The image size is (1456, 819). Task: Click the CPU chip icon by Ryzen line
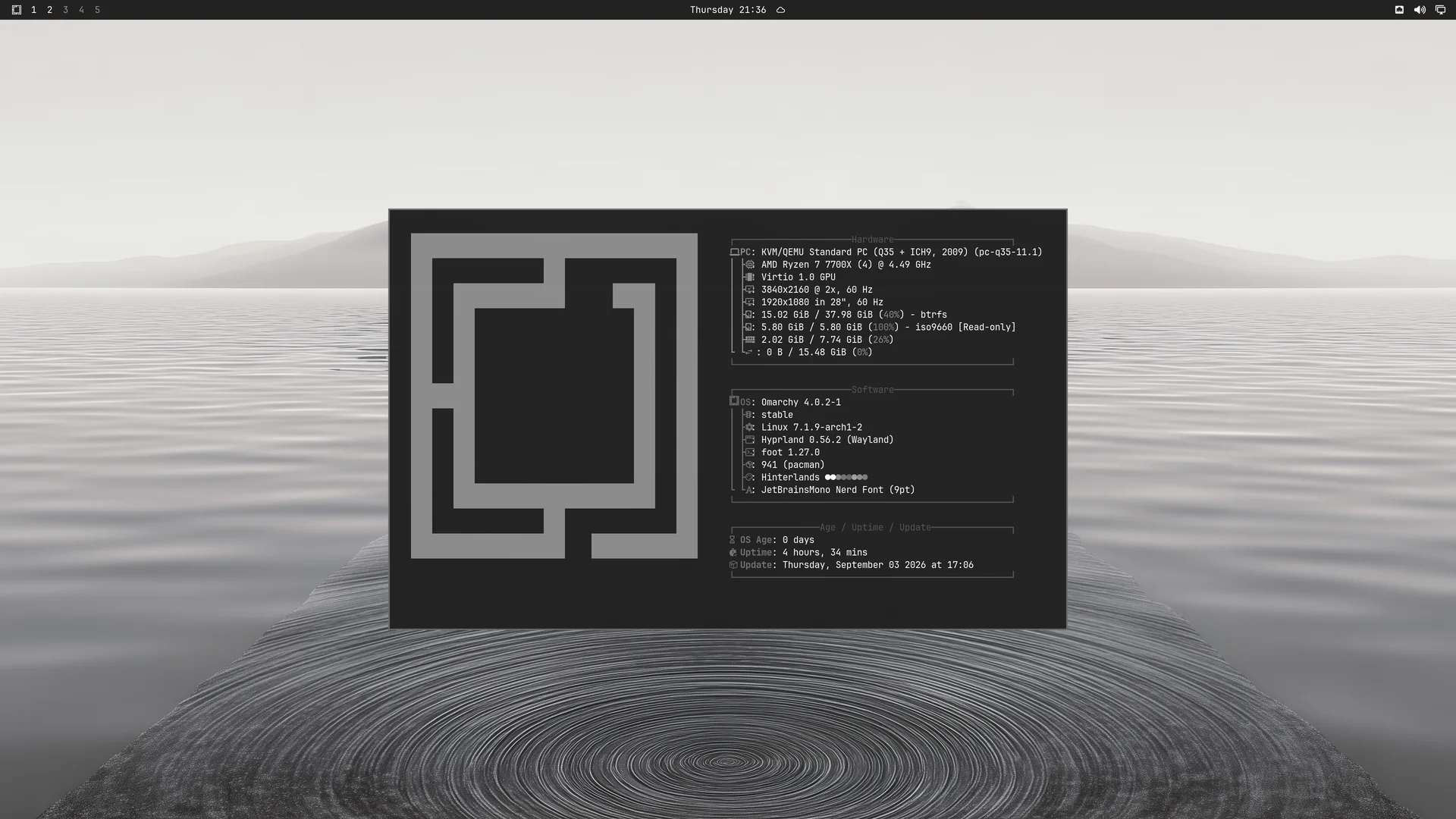tap(749, 265)
